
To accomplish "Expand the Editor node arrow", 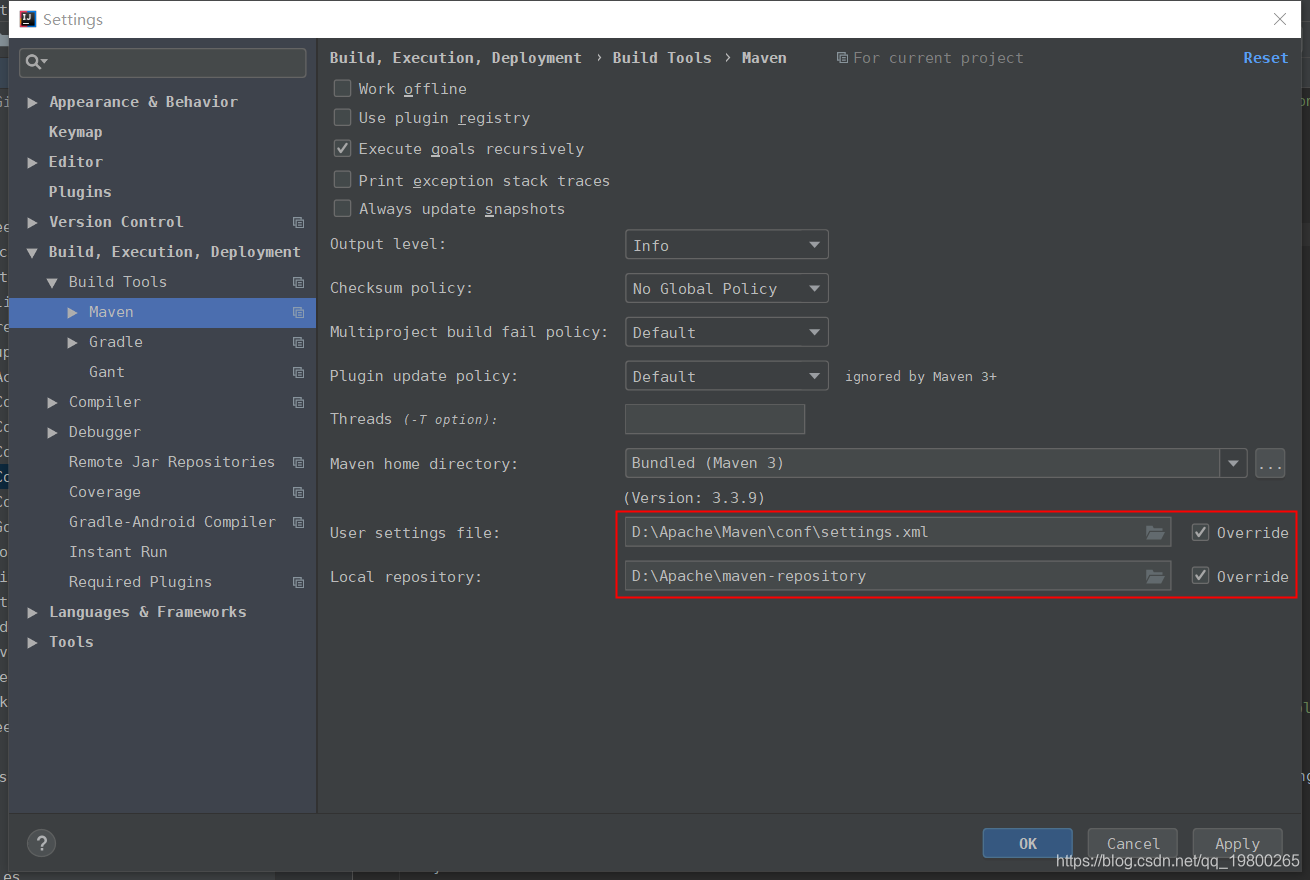I will pos(33,162).
